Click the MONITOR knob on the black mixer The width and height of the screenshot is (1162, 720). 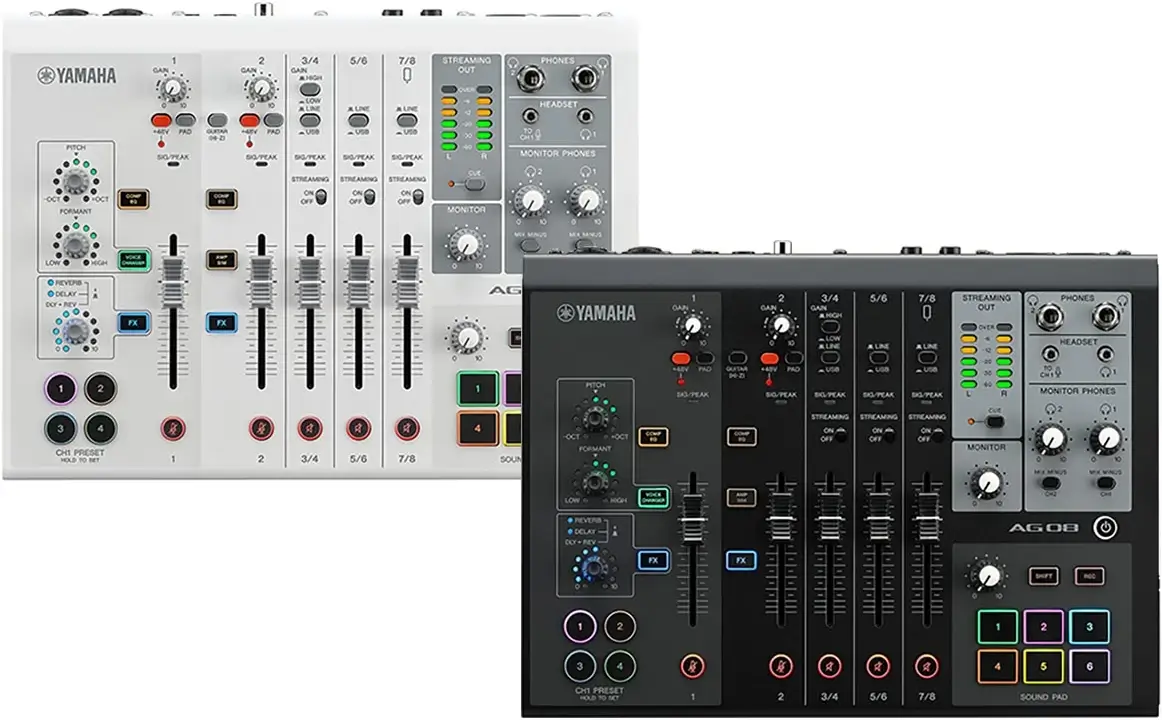(986, 483)
